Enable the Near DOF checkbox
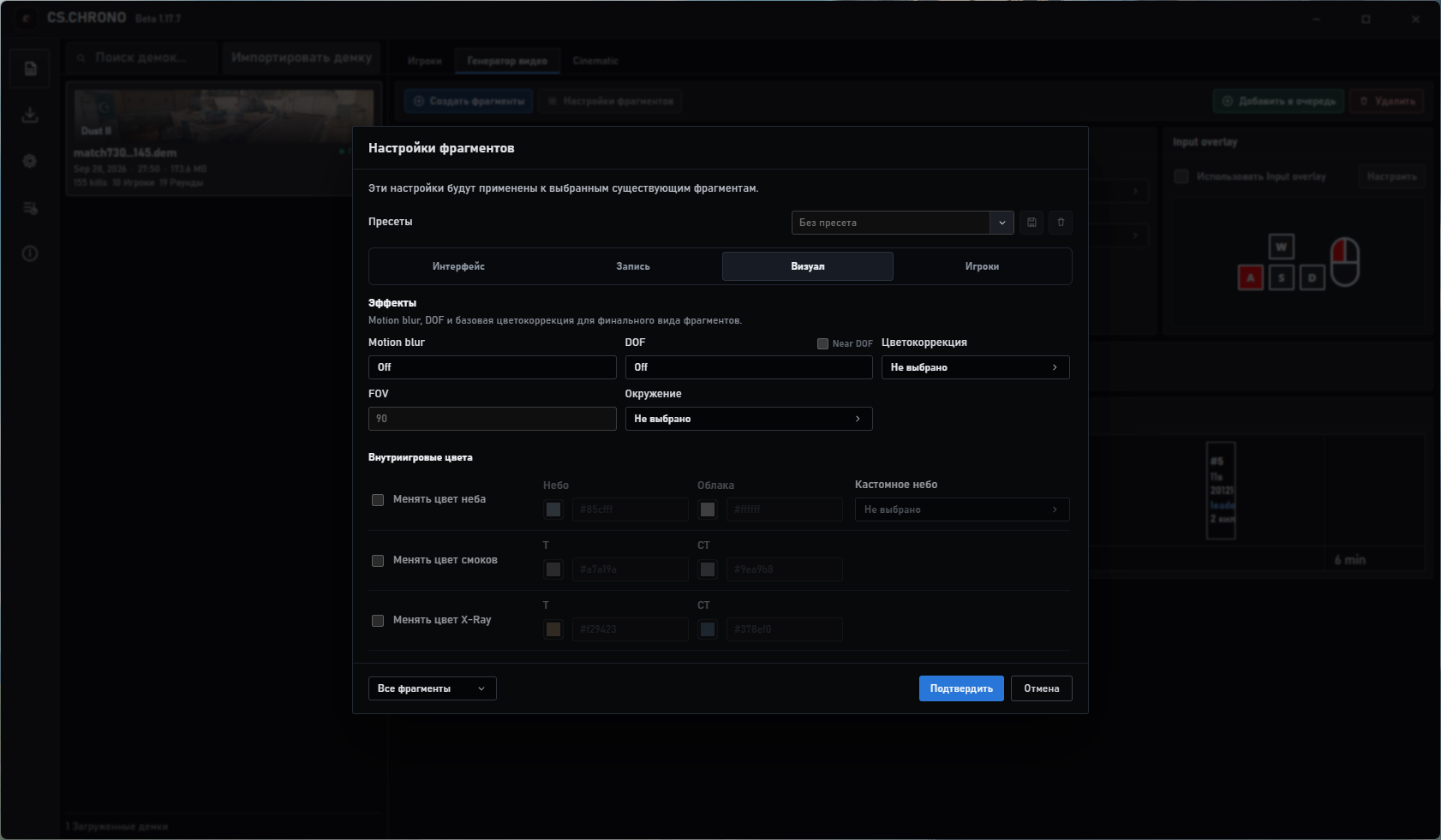Screen dimensions: 1441x840 (822, 343)
